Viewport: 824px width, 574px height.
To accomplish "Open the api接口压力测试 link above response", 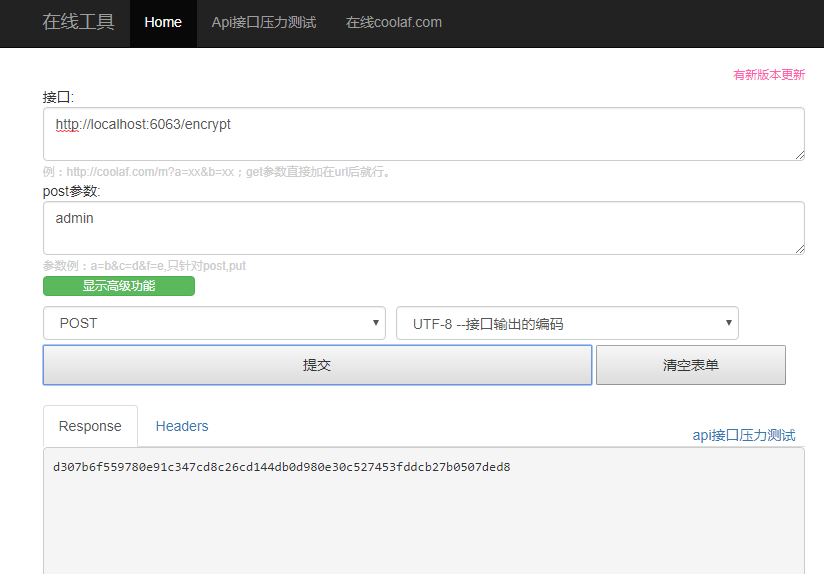I will (744, 435).
